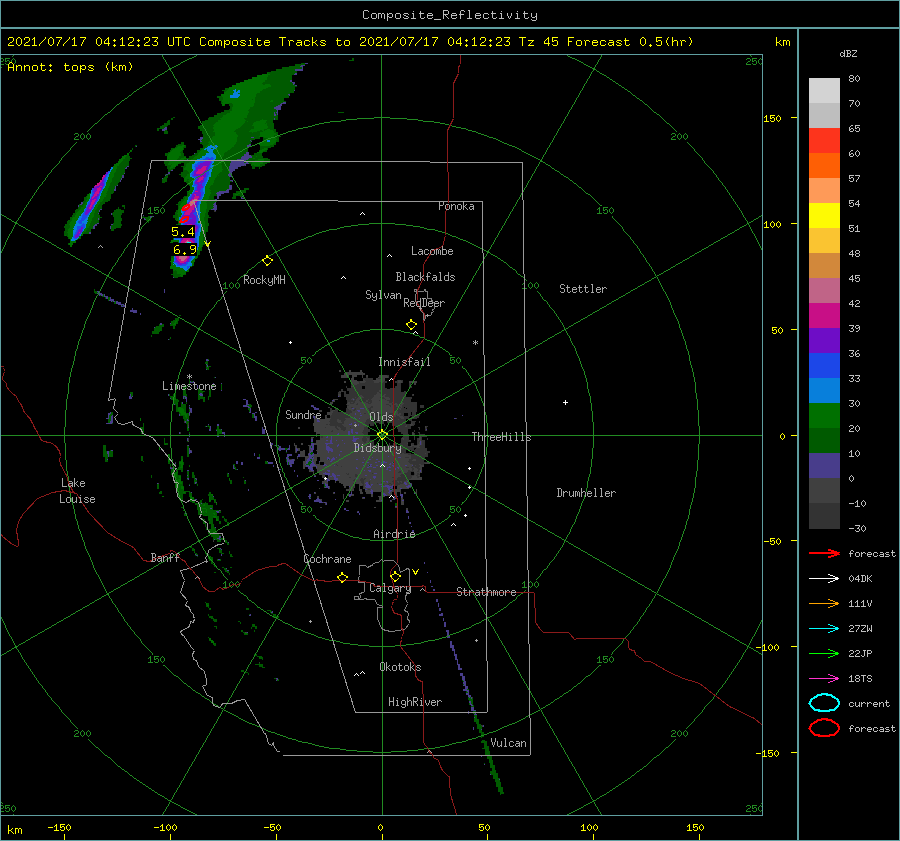
Task: Click the yellow diamond marker below RedDeer
Action: pyautogui.click(x=411, y=325)
